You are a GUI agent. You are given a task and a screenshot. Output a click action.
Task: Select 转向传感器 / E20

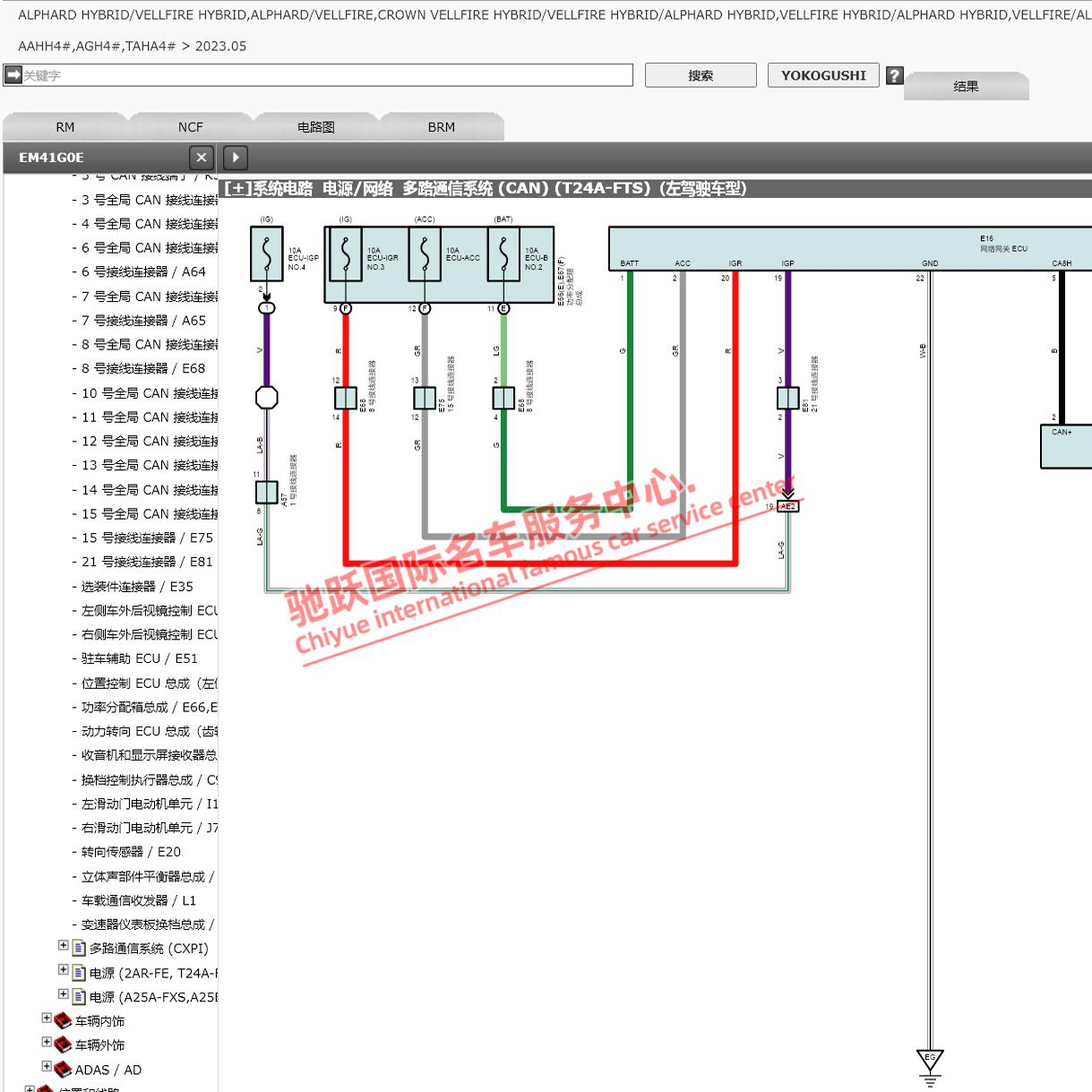coord(131,852)
